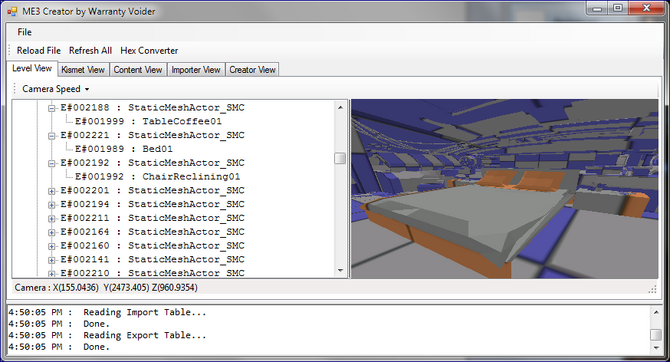The image size is (670, 362).
Task: Click the Reload File button
Action: (38, 50)
